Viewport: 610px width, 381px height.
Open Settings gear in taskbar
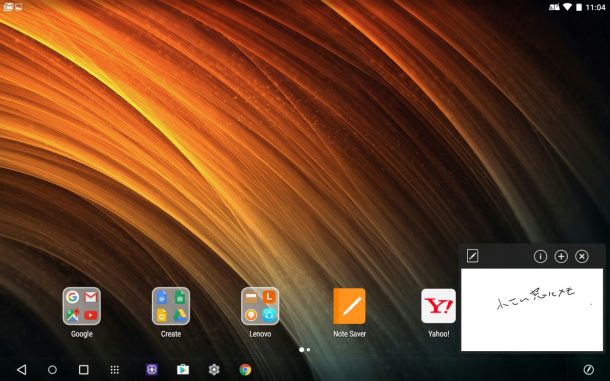pyautogui.click(x=214, y=369)
